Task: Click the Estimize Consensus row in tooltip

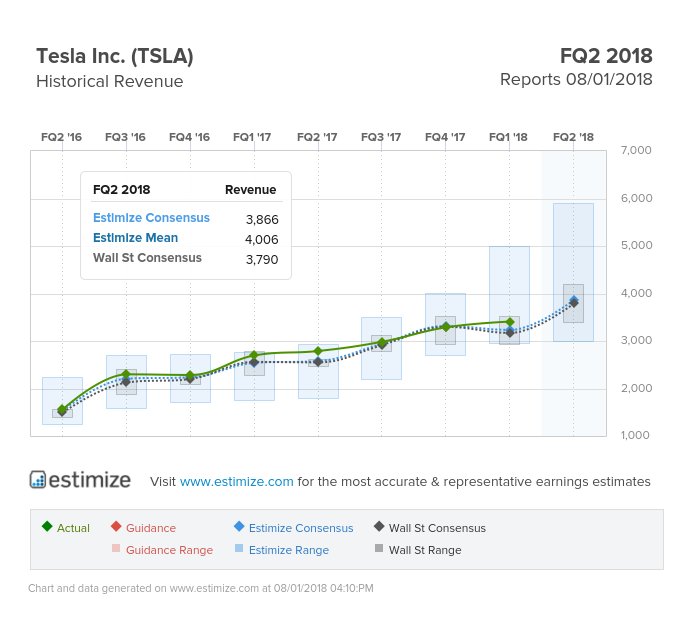Action: 186,218
